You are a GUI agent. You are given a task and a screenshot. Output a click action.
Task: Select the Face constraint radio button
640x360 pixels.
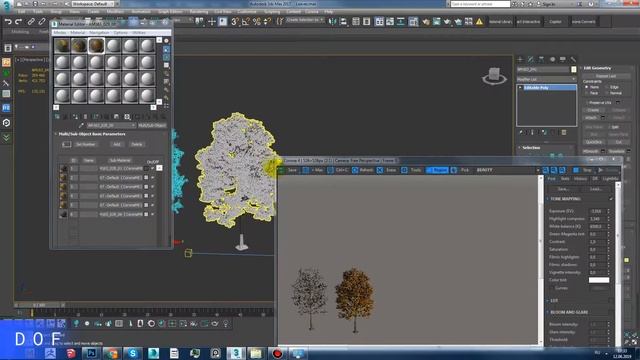pyautogui.click(x=587, y=93)
